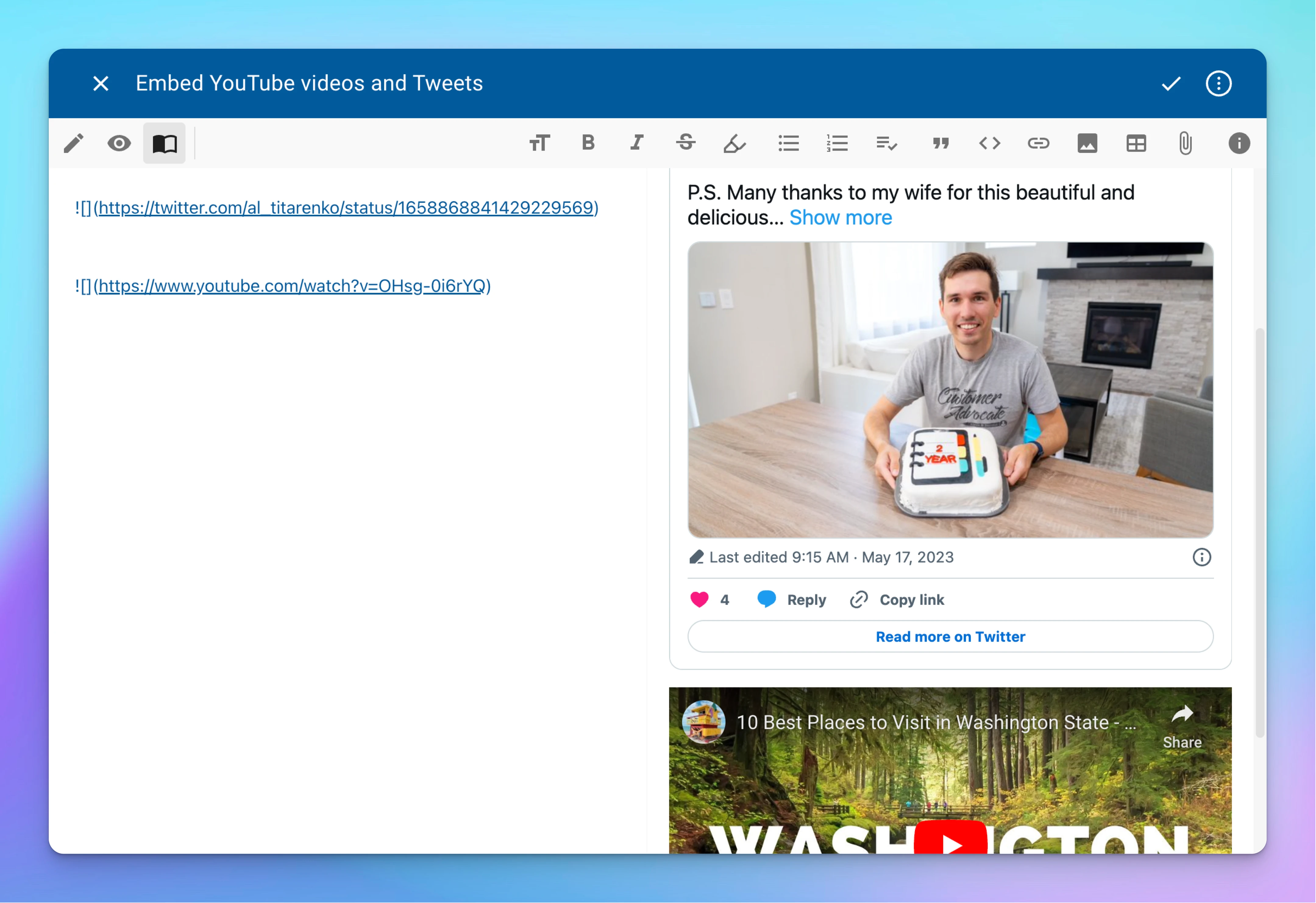Select the Insert image icon
This screenshot has width=1316, height=903.
[1088, 143]
